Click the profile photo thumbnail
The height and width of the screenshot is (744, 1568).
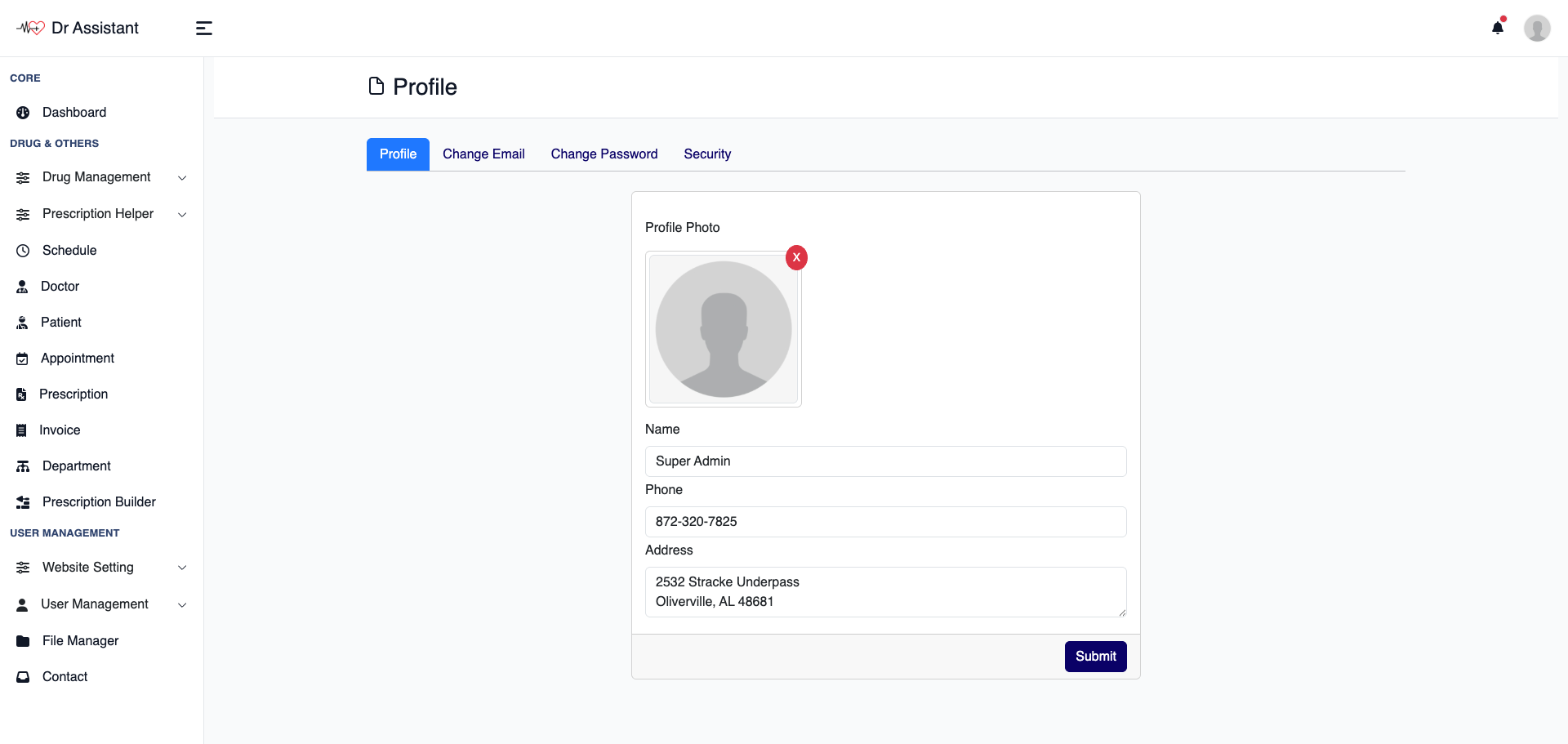click(723, 329)
